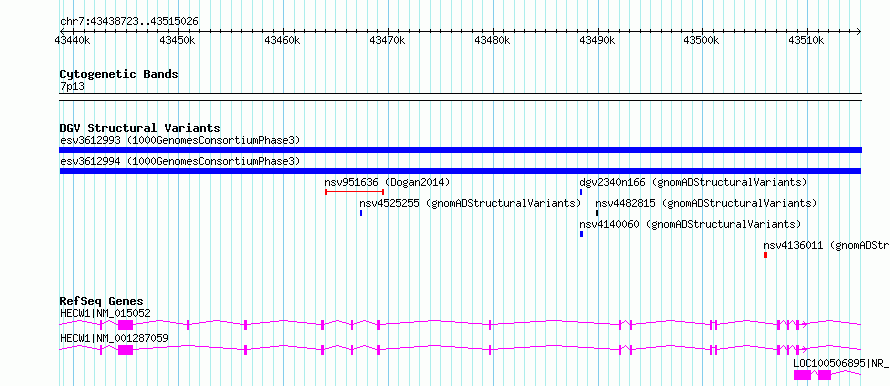Click the HECW1|NM_001287059 gene label

tap(114, 338)
